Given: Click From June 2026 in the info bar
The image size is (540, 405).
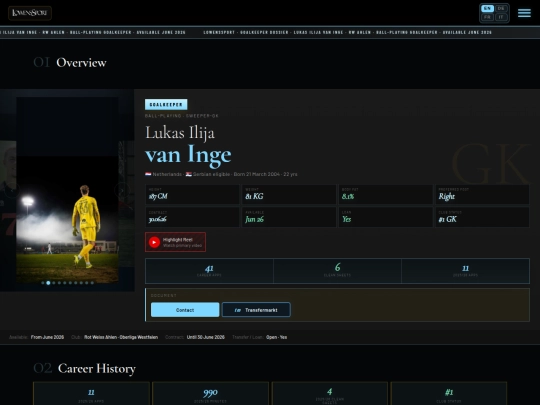Looking at the screenshot, I should [x=47, y=337].
